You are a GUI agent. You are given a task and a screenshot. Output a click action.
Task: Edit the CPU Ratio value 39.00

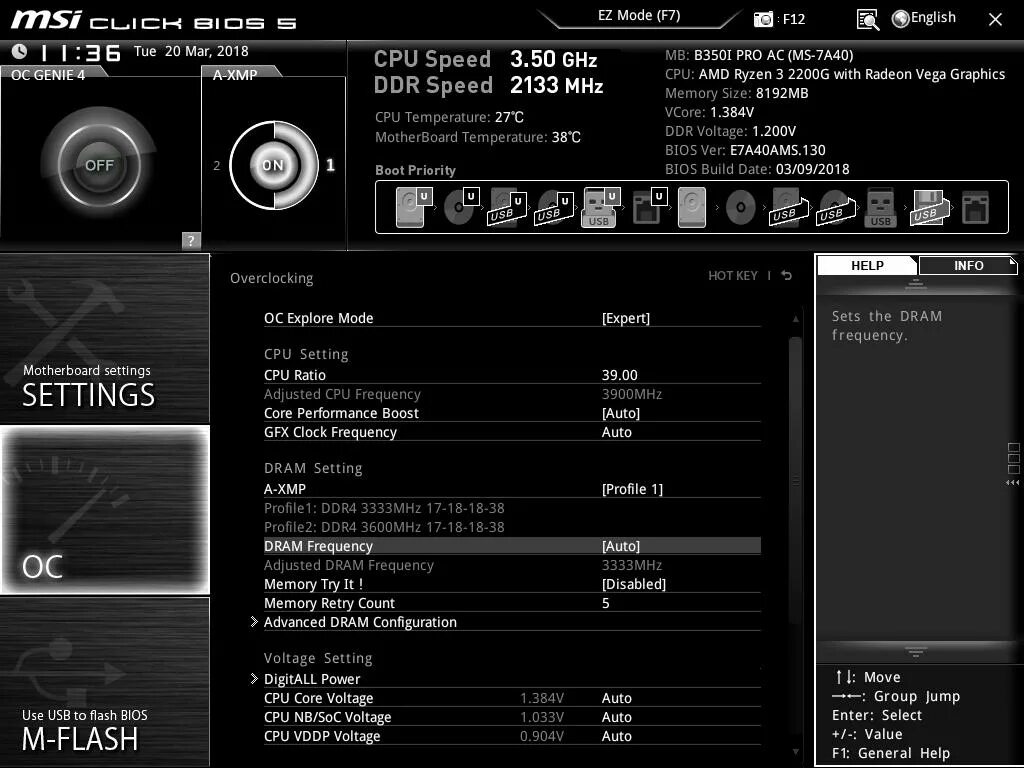coord(619,376)
